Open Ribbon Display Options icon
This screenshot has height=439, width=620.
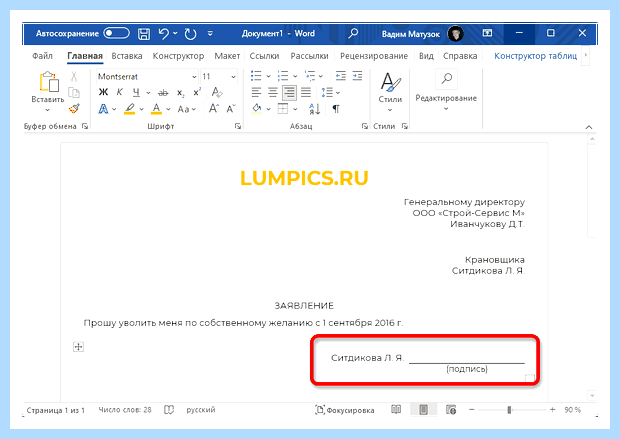(x=487, y=33)
